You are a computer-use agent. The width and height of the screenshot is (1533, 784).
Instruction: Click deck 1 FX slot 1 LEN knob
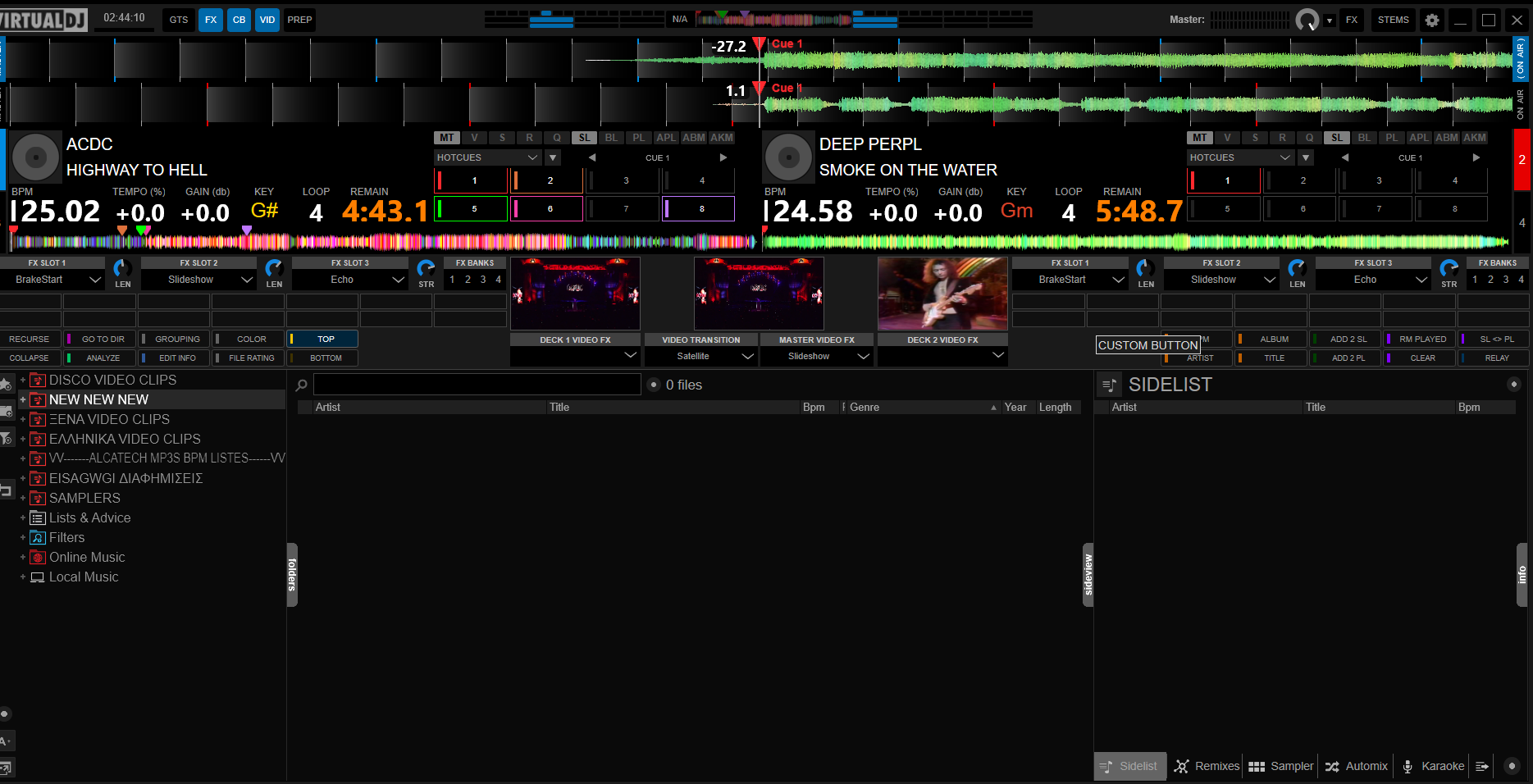122,268
